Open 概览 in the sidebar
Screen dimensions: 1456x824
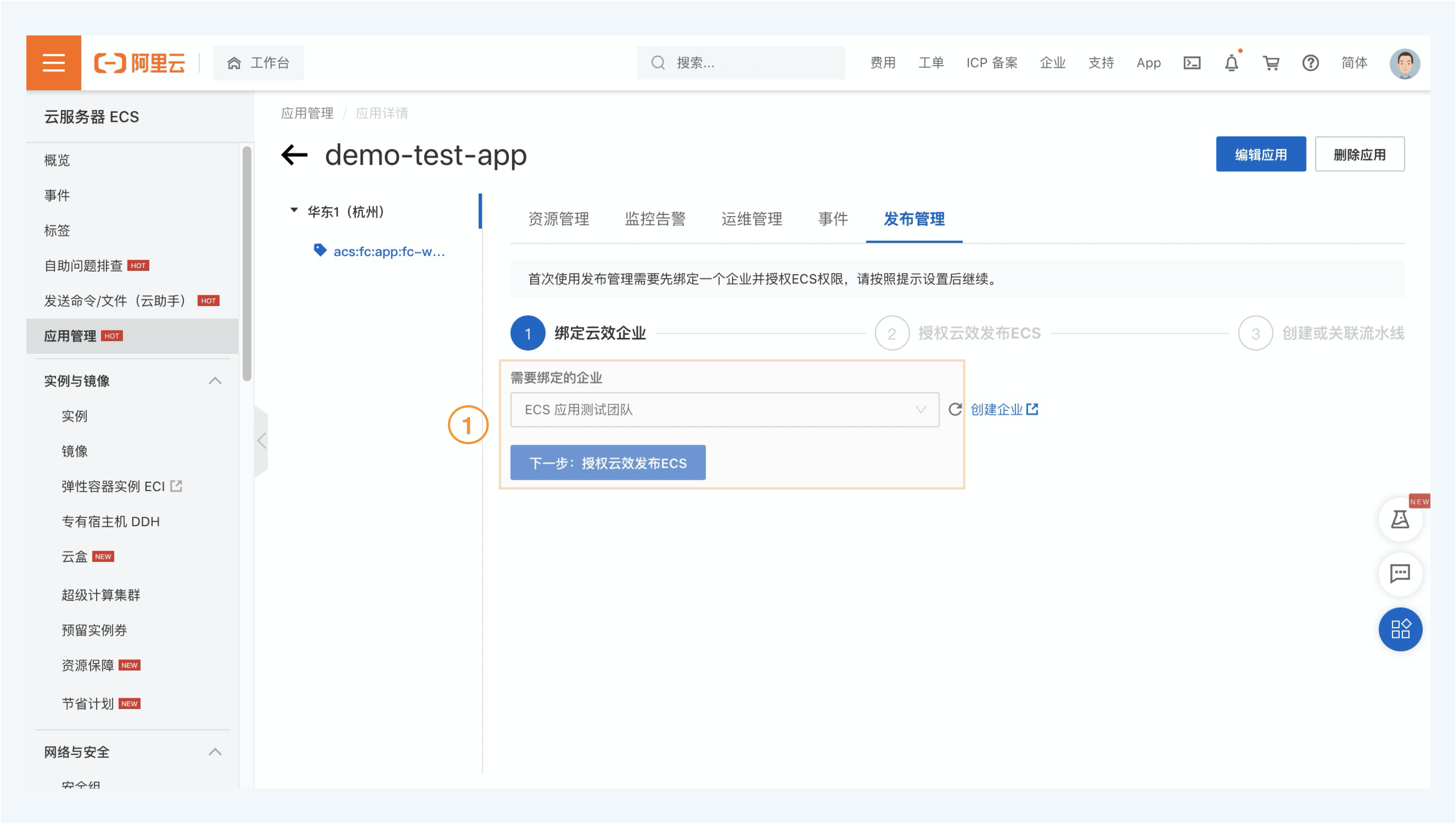(57, 160)
